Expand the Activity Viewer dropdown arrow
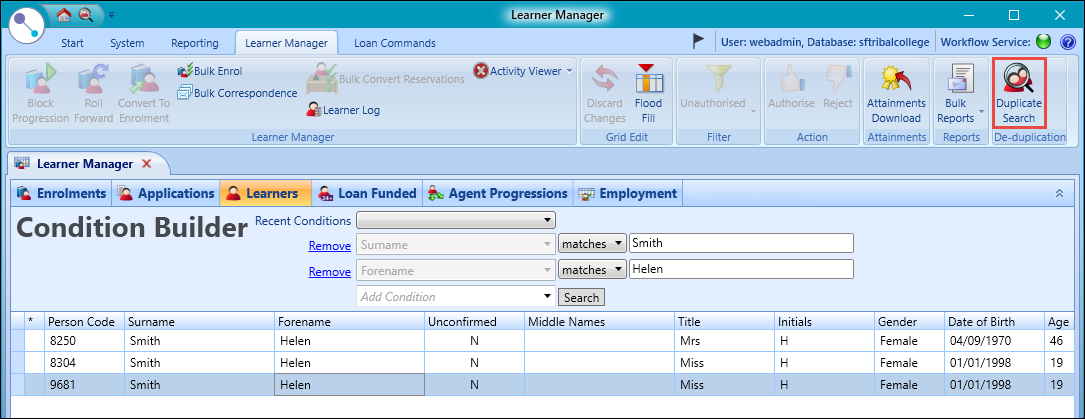Image resolution: width=1085 pixels, height=419 pixels. pyautogui.click(x=569, y=71)
